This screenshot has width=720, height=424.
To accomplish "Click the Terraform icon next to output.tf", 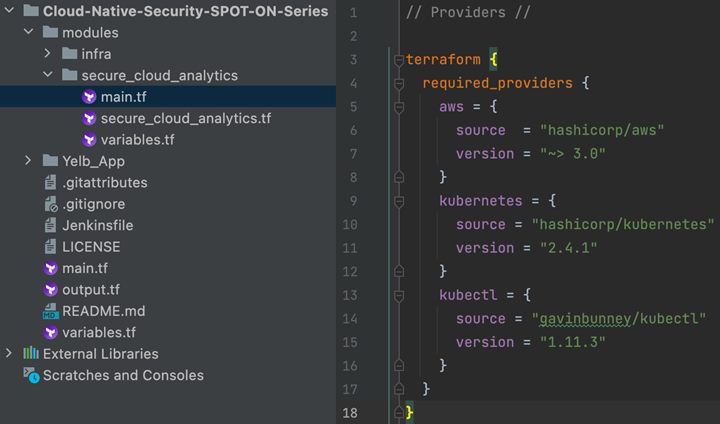I will pos(51,289).
